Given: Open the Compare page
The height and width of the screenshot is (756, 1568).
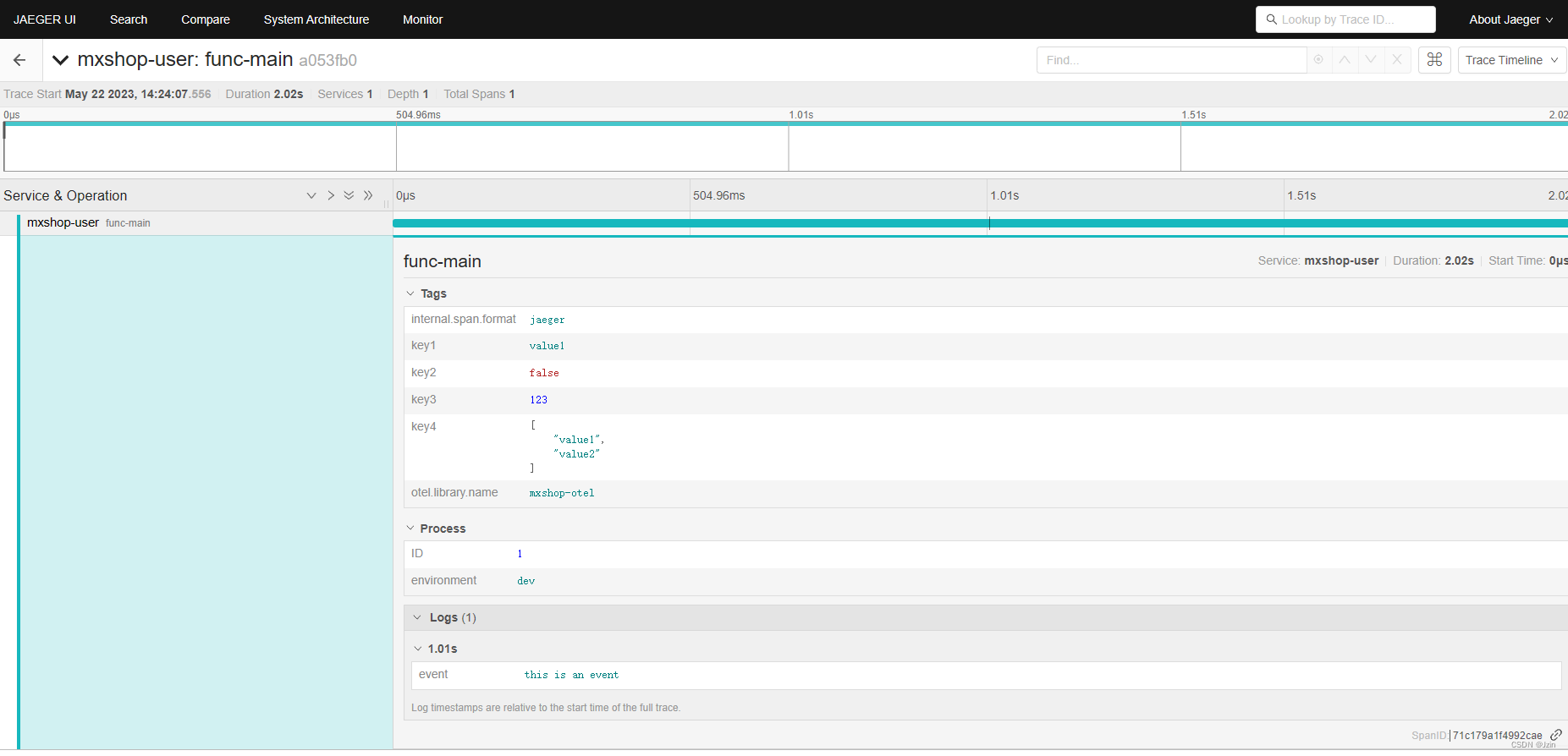Looking at the screenshot, I should point(206,19).
